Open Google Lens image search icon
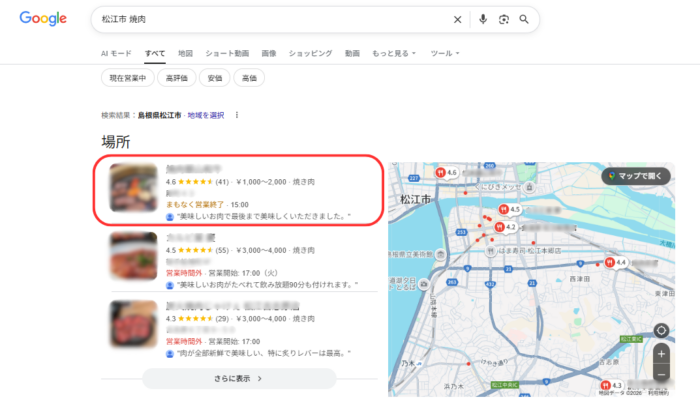700x406 pixels. click(504, 19)
